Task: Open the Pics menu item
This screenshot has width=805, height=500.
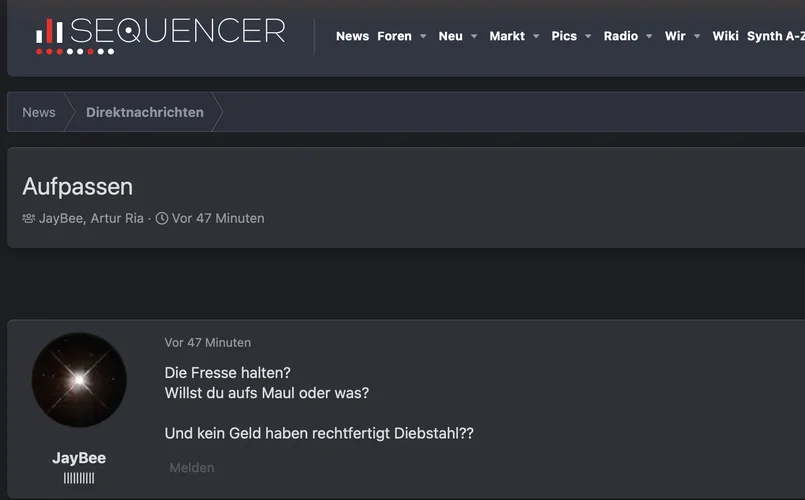Action: 564,36
